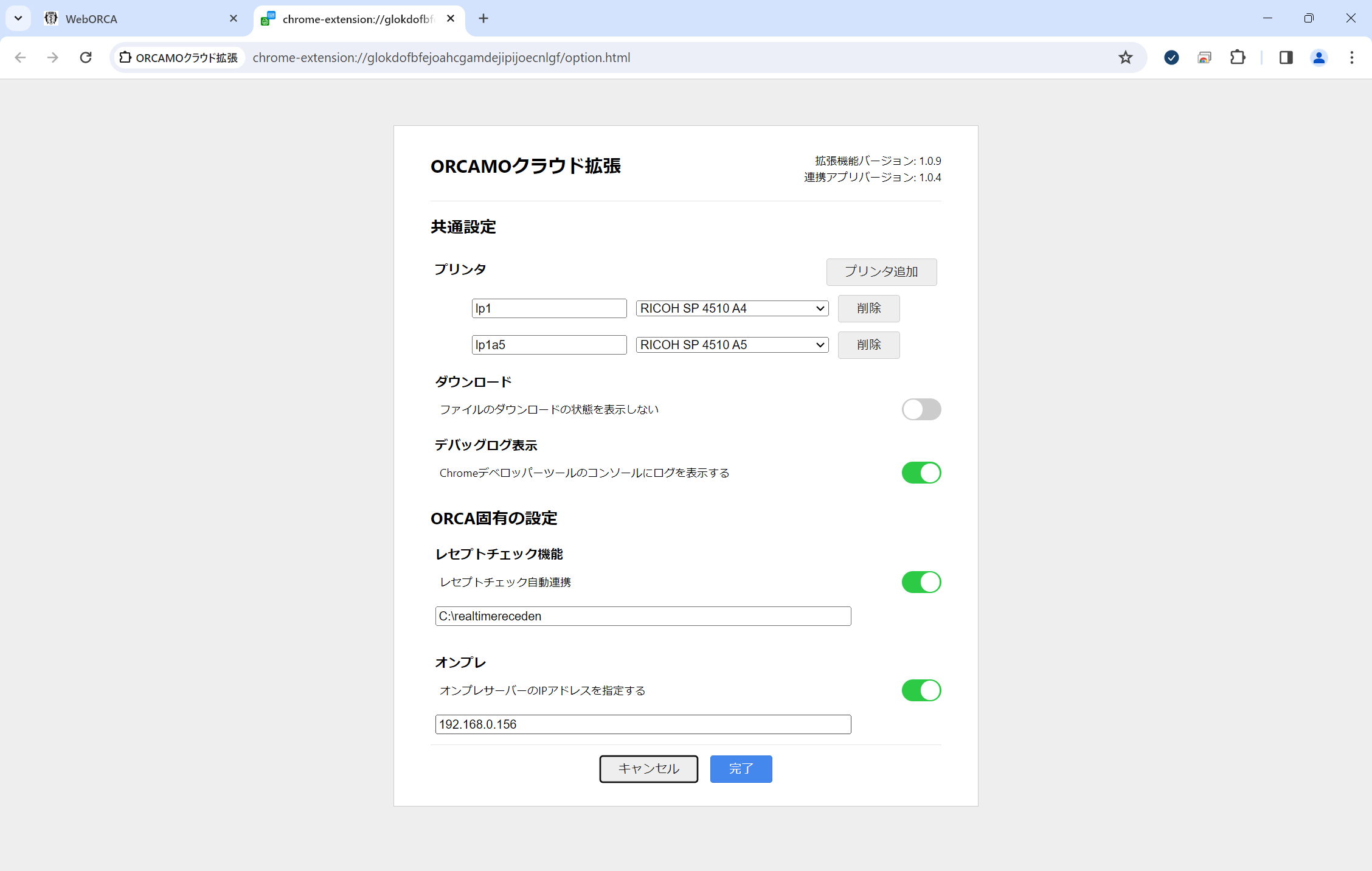
Task: Click the レセプトチェック自動連携 label
Action: 505,582
